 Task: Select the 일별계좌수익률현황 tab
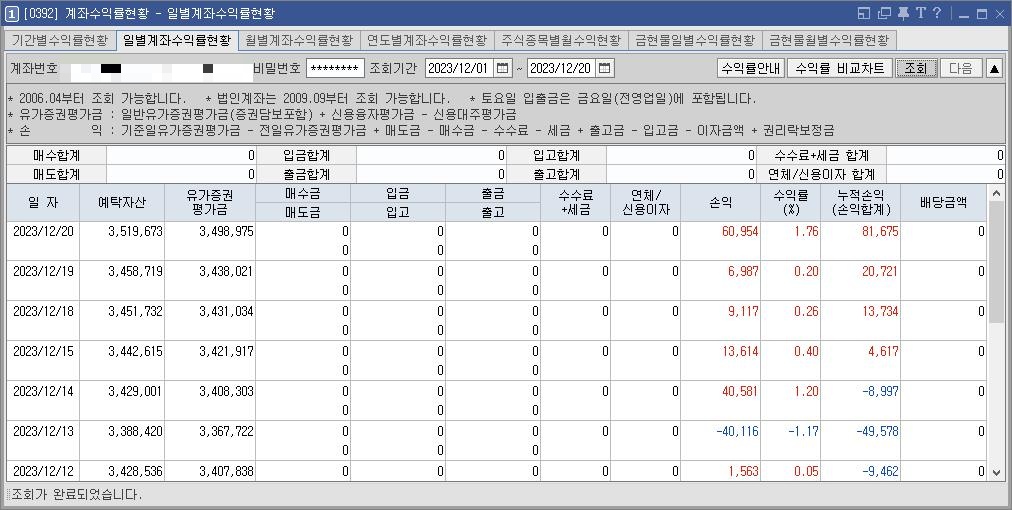177,39
